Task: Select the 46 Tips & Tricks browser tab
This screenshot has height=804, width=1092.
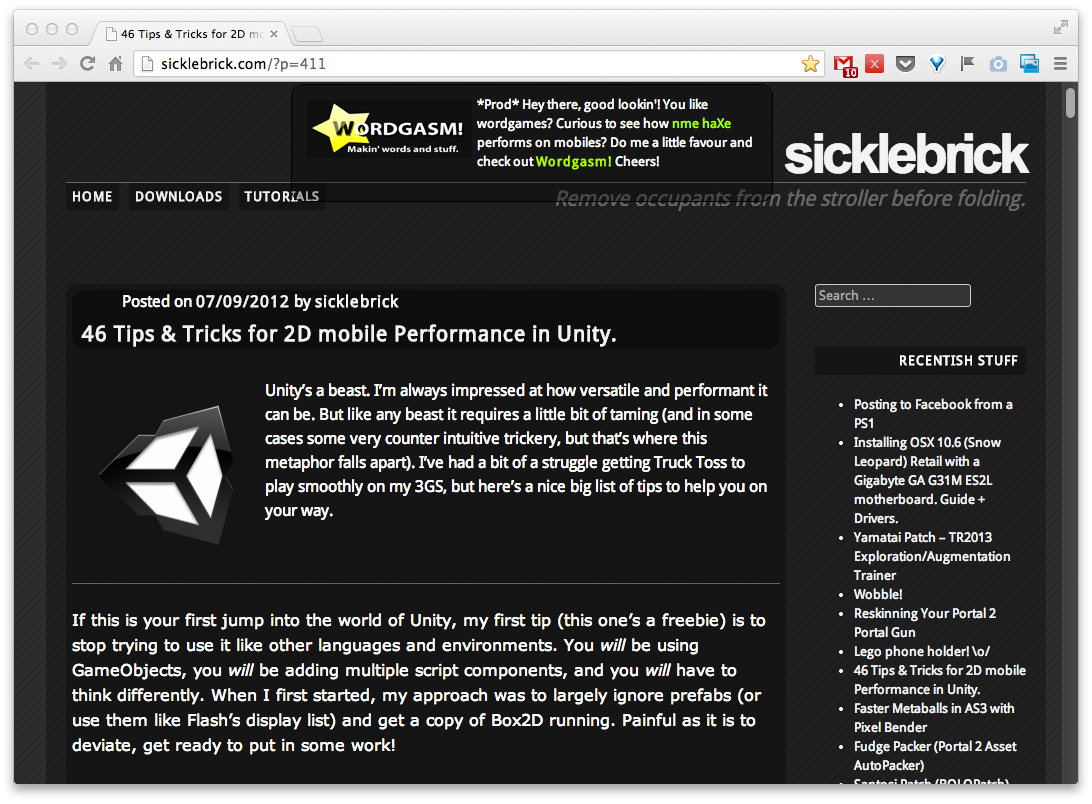Action: coord(188,33)
